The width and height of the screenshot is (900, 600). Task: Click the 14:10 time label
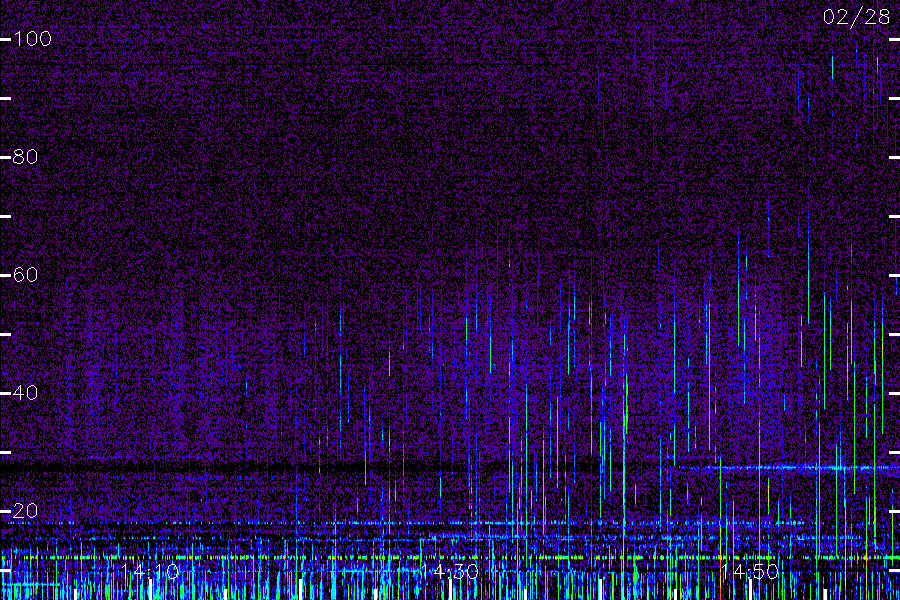(150, 572)
